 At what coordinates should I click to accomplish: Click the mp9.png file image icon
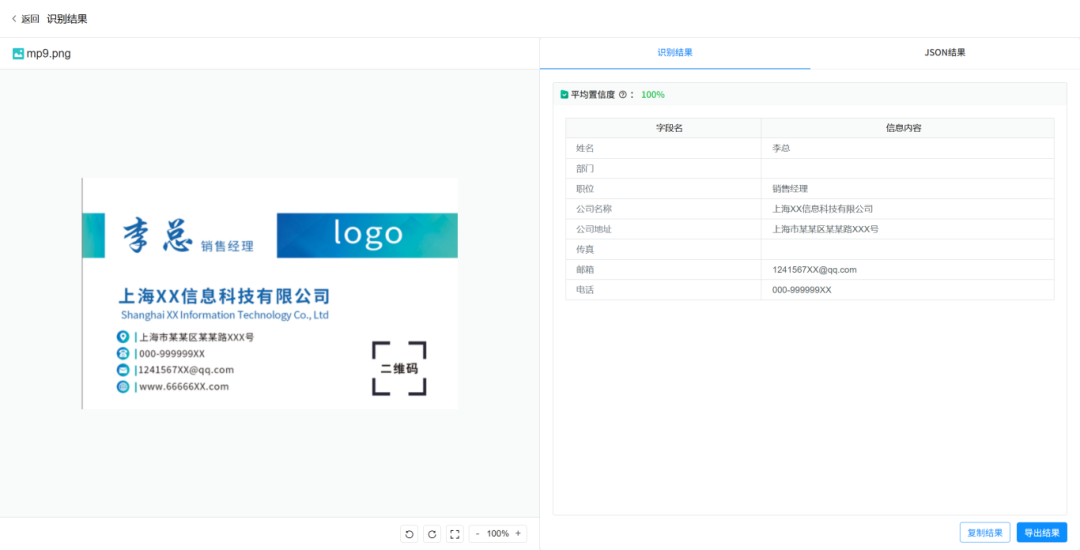coord(18,54)
